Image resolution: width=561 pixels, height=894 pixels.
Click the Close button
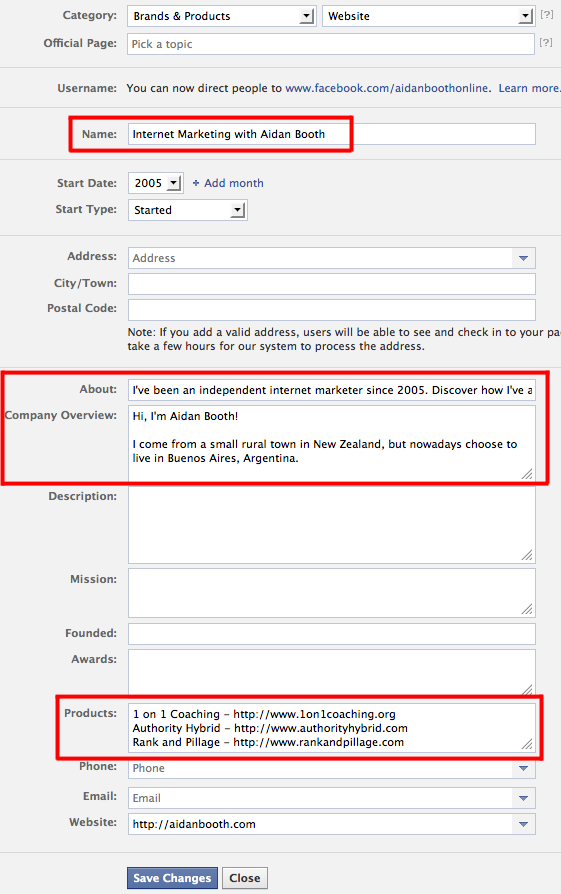[x=245, y=878]
